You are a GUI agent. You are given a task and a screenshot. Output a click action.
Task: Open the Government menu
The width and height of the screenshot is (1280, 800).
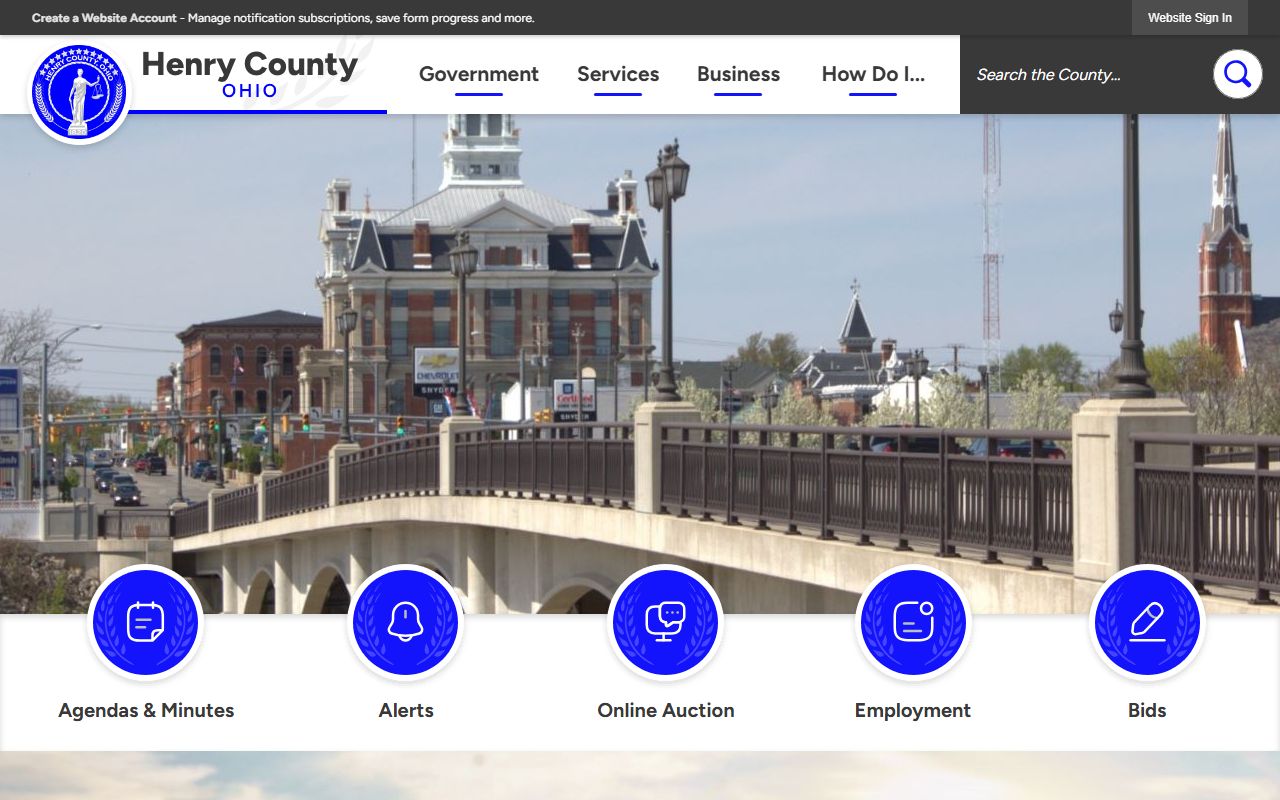click(x=479, y=75)
